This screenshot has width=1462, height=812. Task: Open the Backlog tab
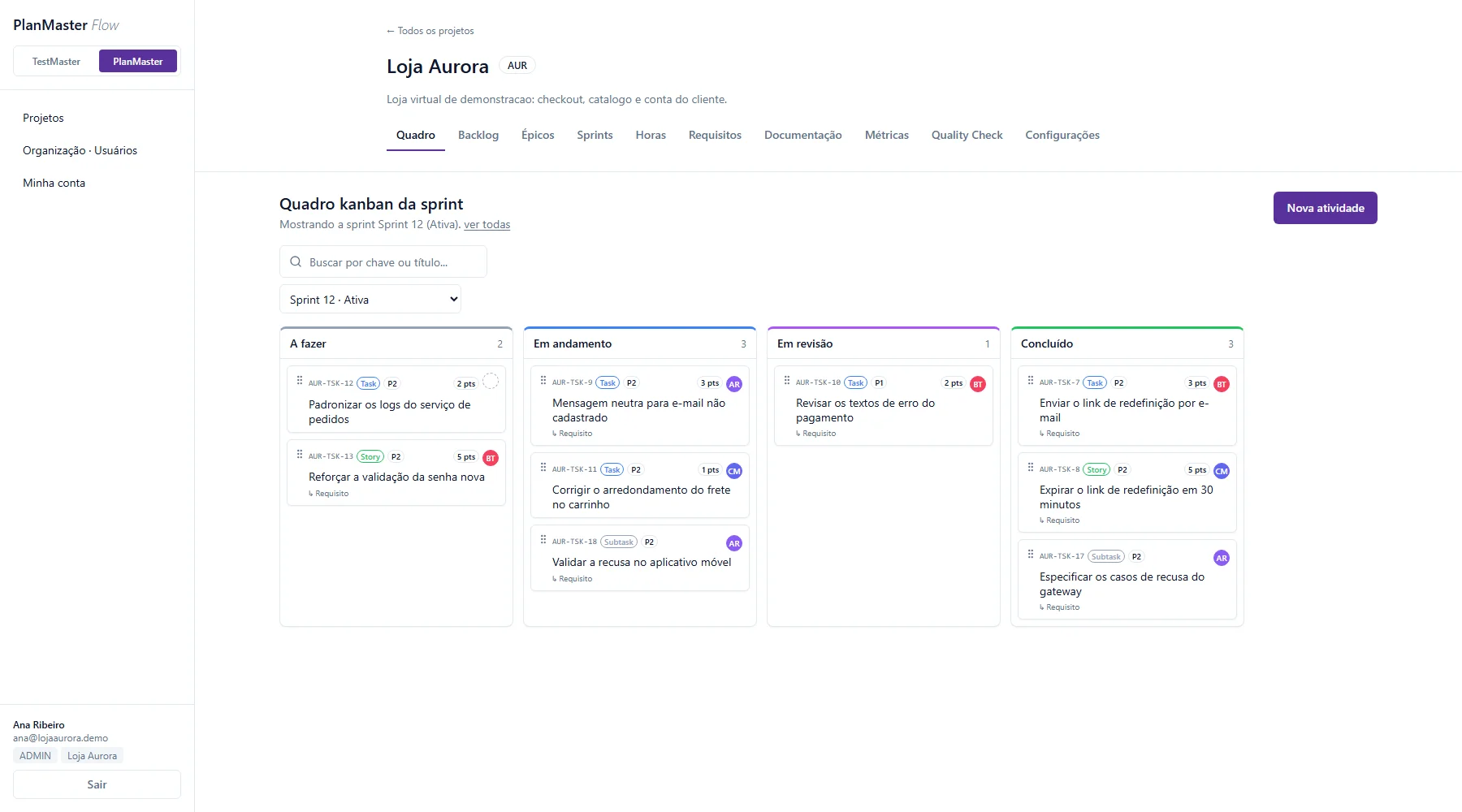[x=478, y=136]
